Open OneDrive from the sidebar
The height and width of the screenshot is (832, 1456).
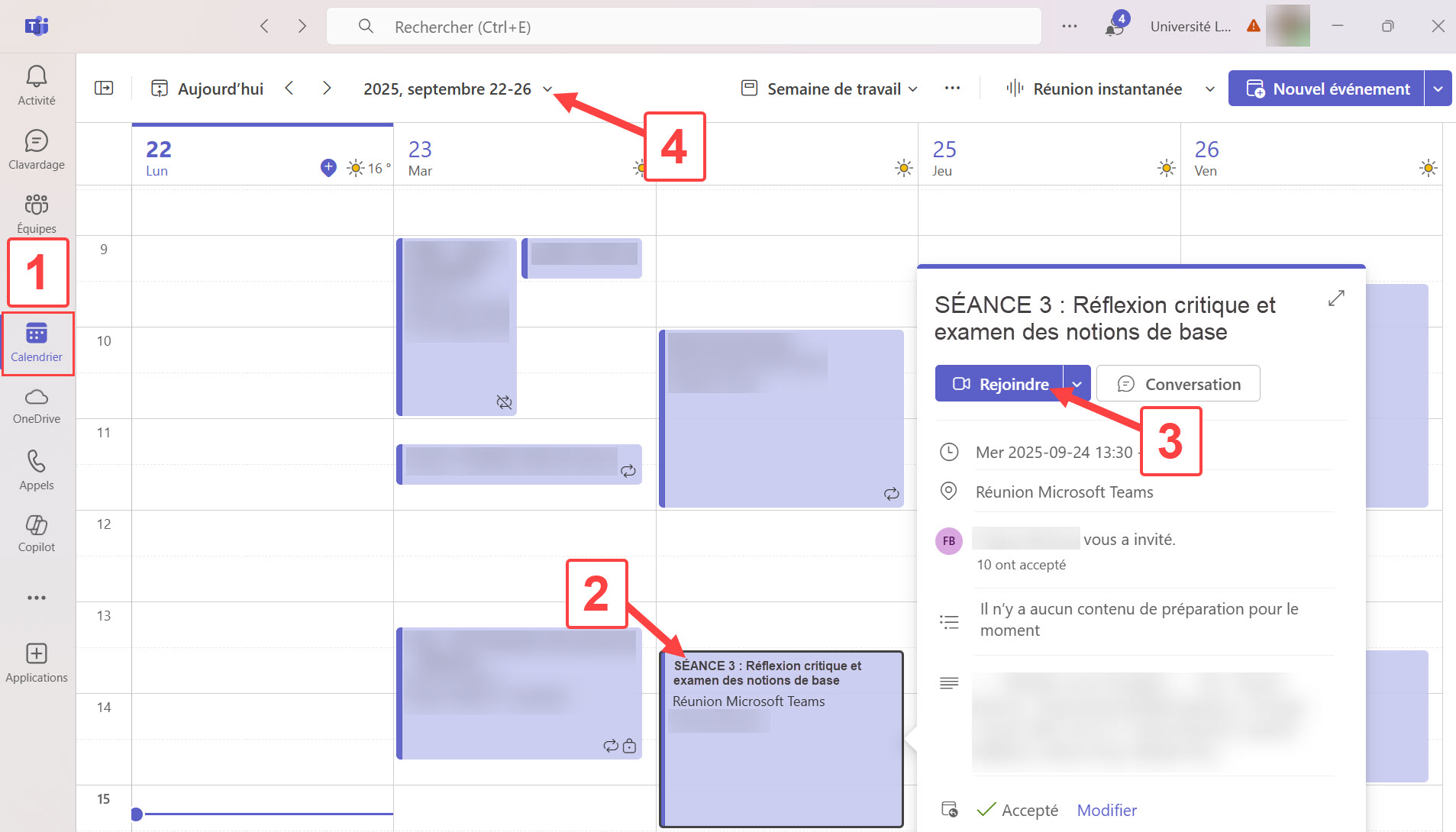click(x=37, y=405)
